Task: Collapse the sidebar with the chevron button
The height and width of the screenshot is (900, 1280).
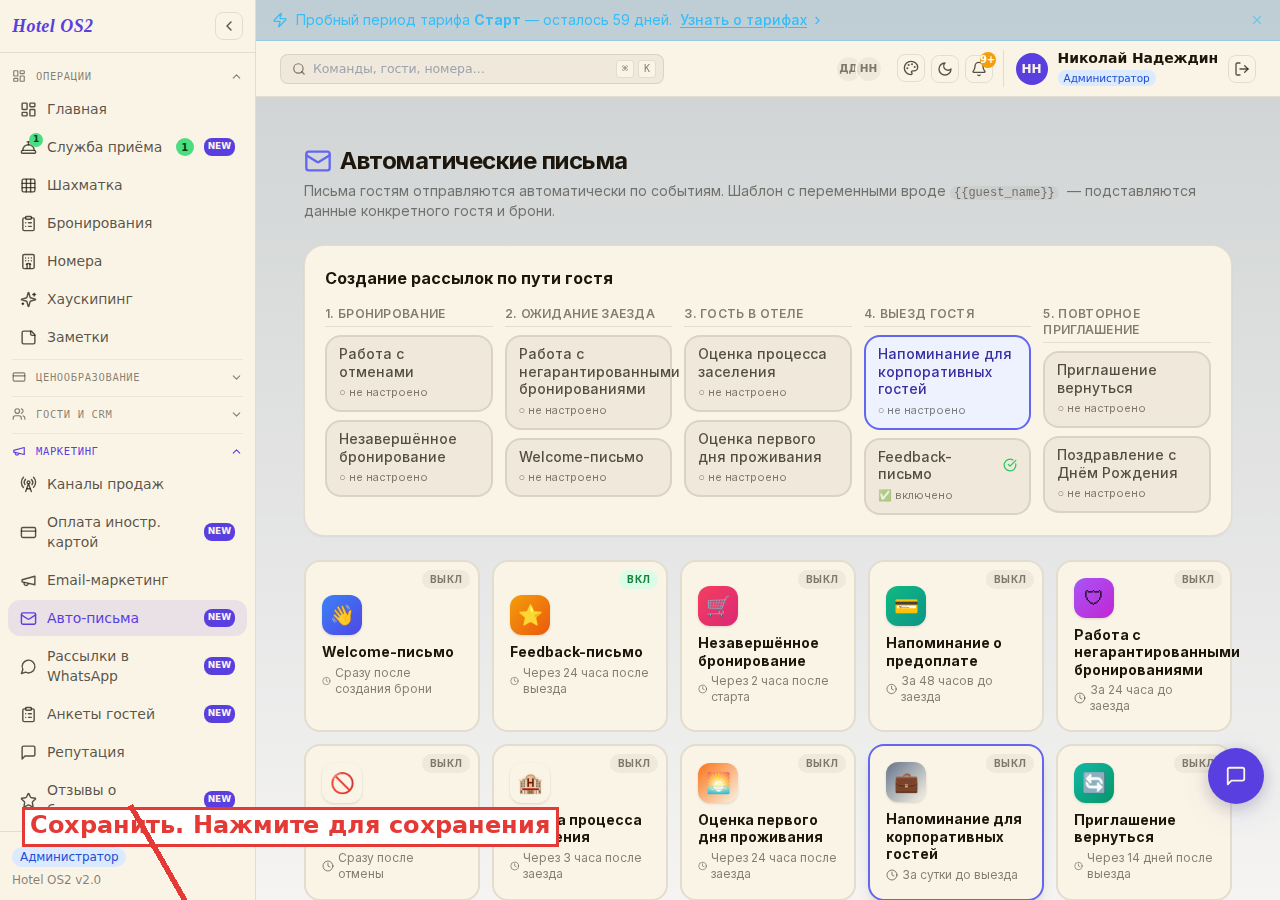Action: pyautogui.click(x=229, y=26)
